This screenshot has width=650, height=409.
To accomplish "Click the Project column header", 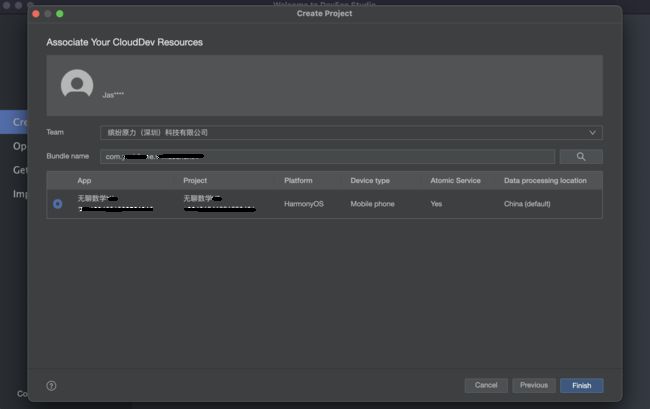I will click(195, 181).
